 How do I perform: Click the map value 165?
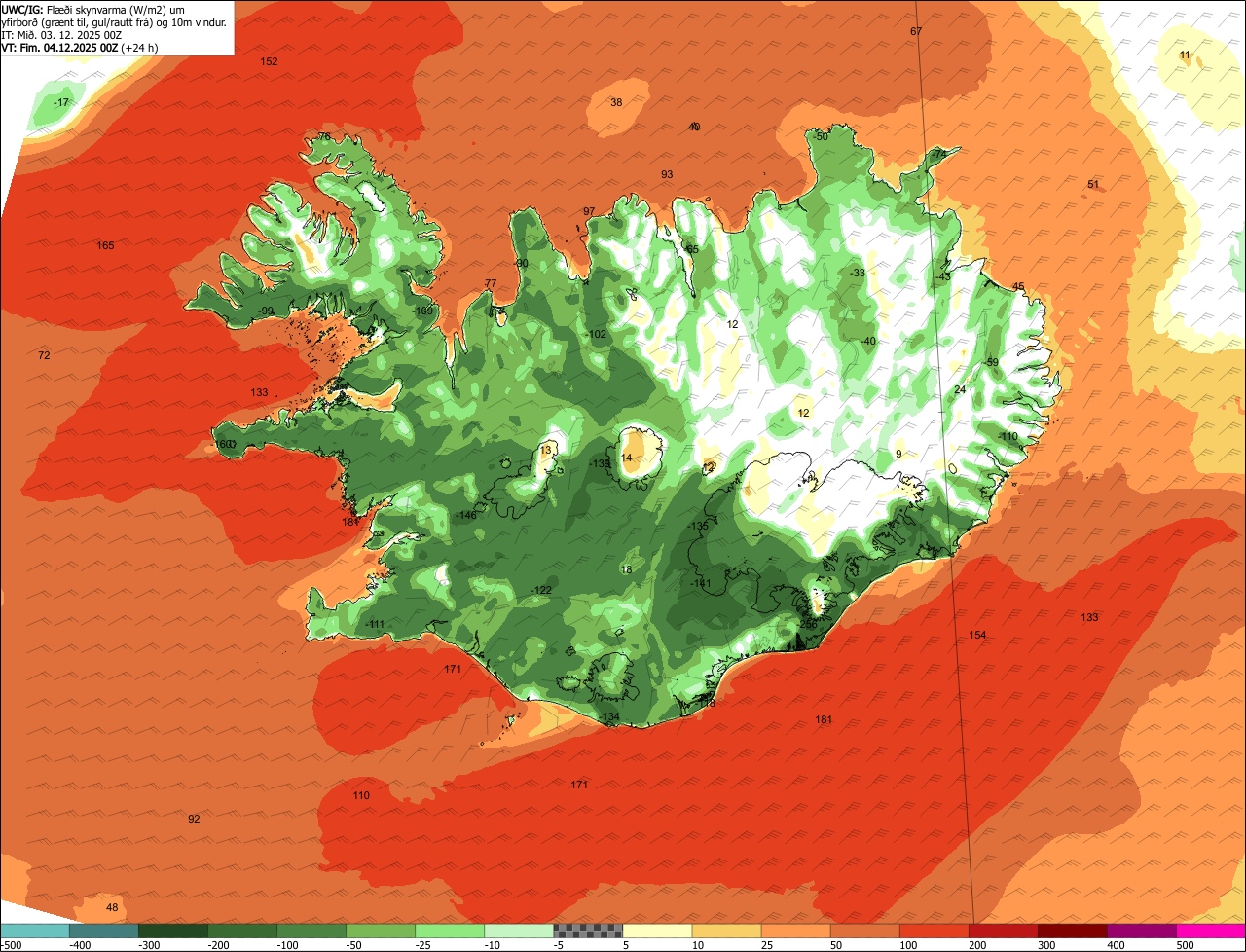(105, 245)
